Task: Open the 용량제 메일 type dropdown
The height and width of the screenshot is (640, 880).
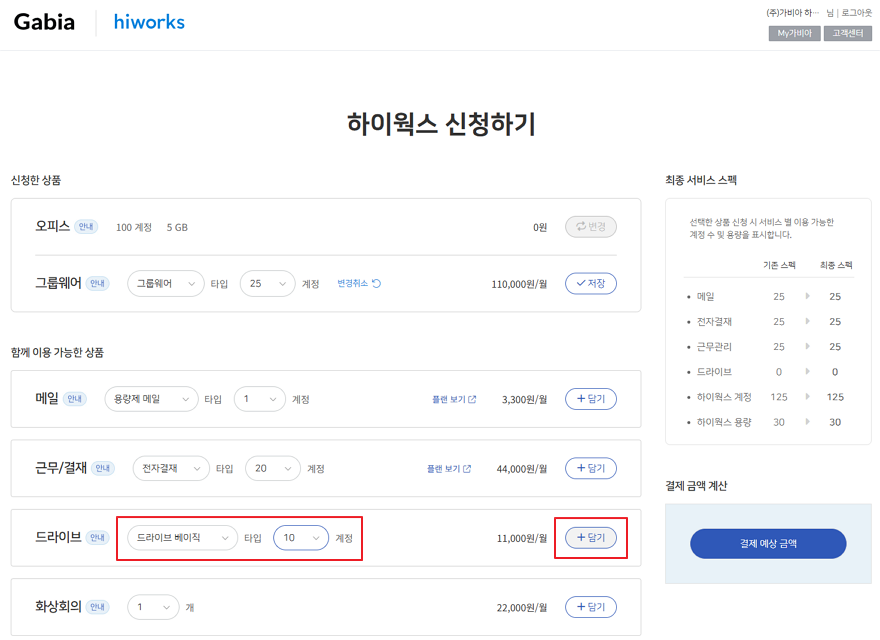Action: (x=150, y=399)
